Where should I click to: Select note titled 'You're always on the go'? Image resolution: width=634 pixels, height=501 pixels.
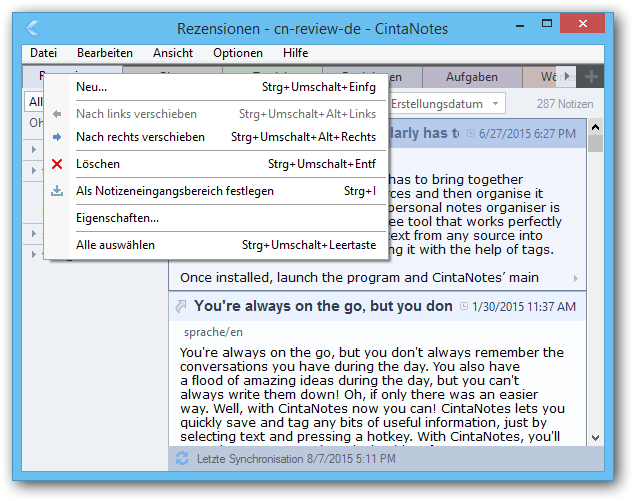tap(323, 306)
